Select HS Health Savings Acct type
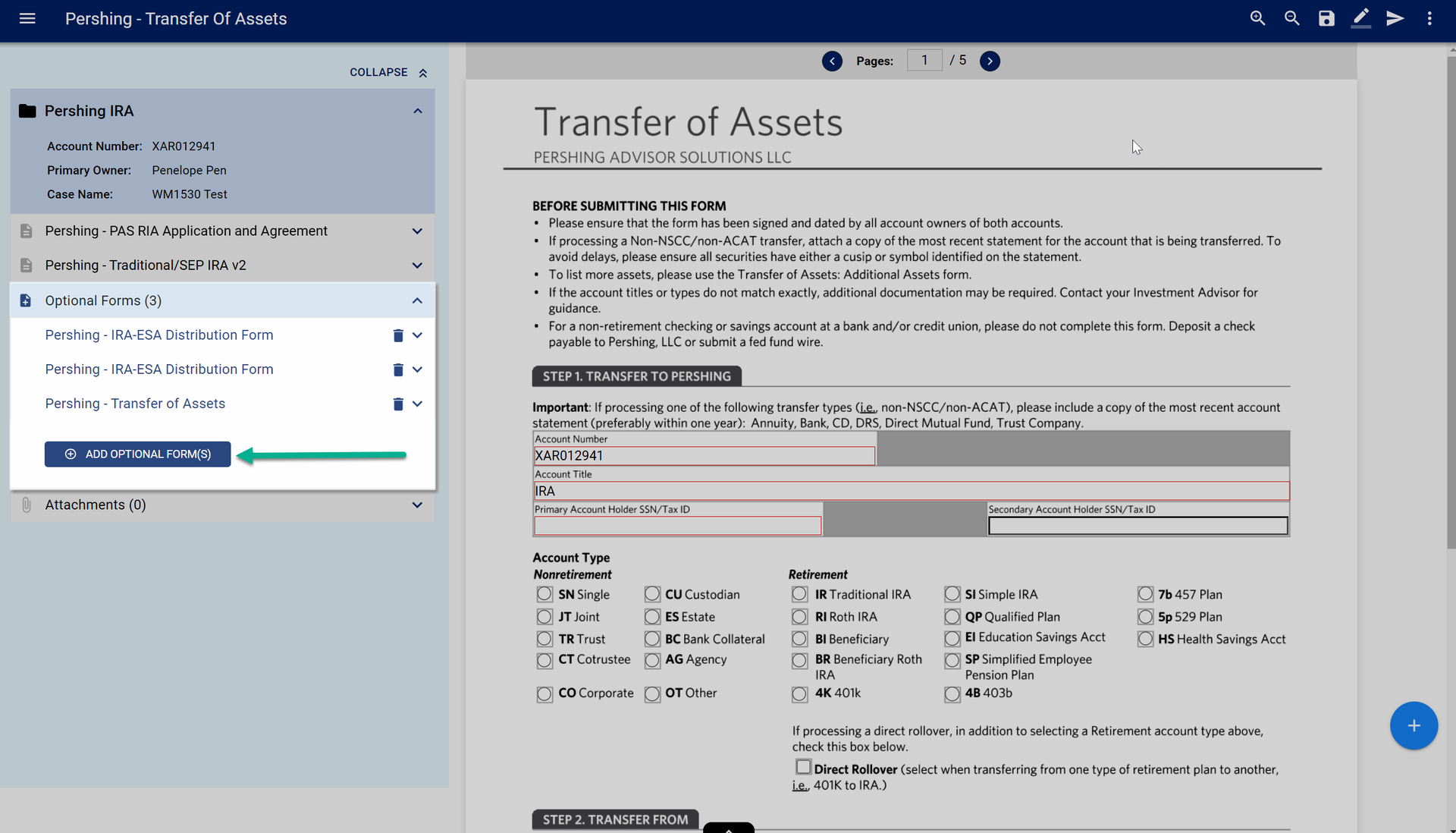The image size is (1456, 833). point(1145,639)
